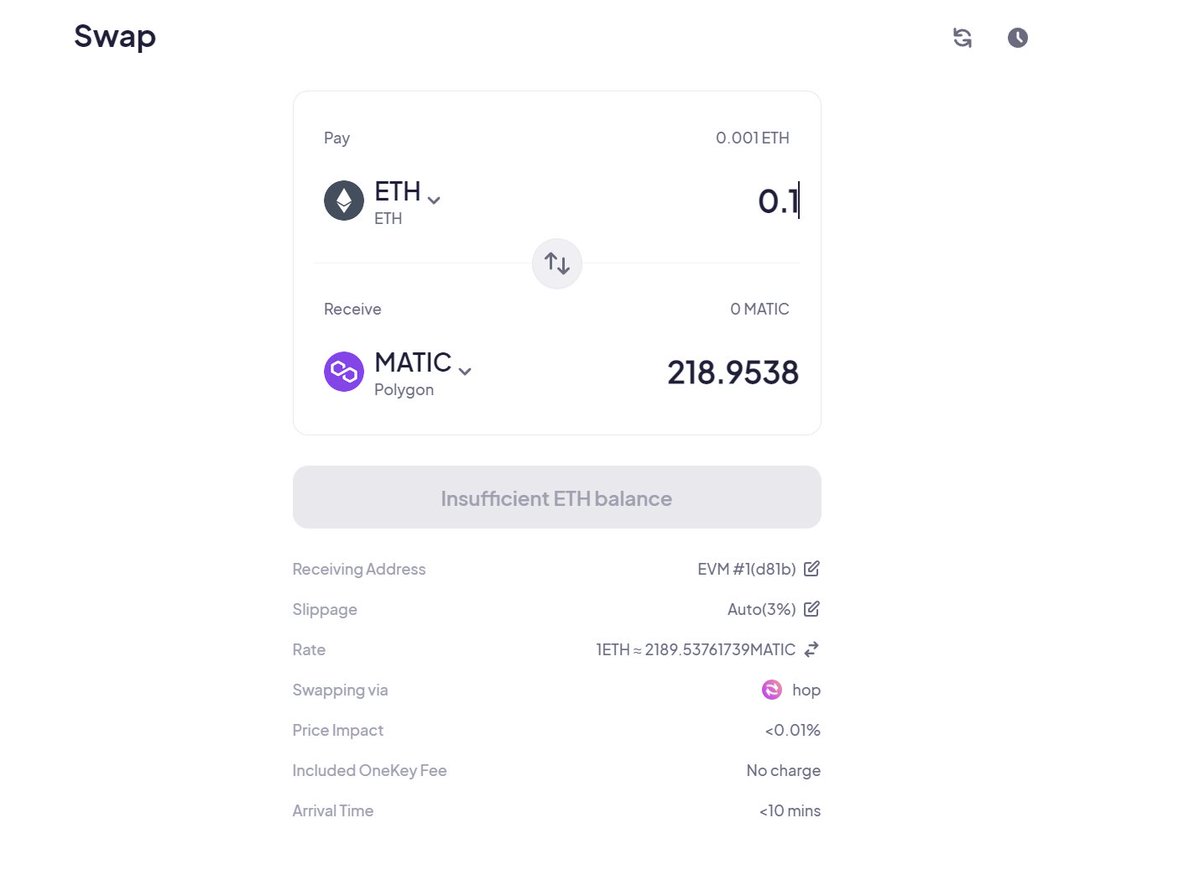1200x896 pixels.
Task: Invert the exchange rate display
Action: pos(812,649)
